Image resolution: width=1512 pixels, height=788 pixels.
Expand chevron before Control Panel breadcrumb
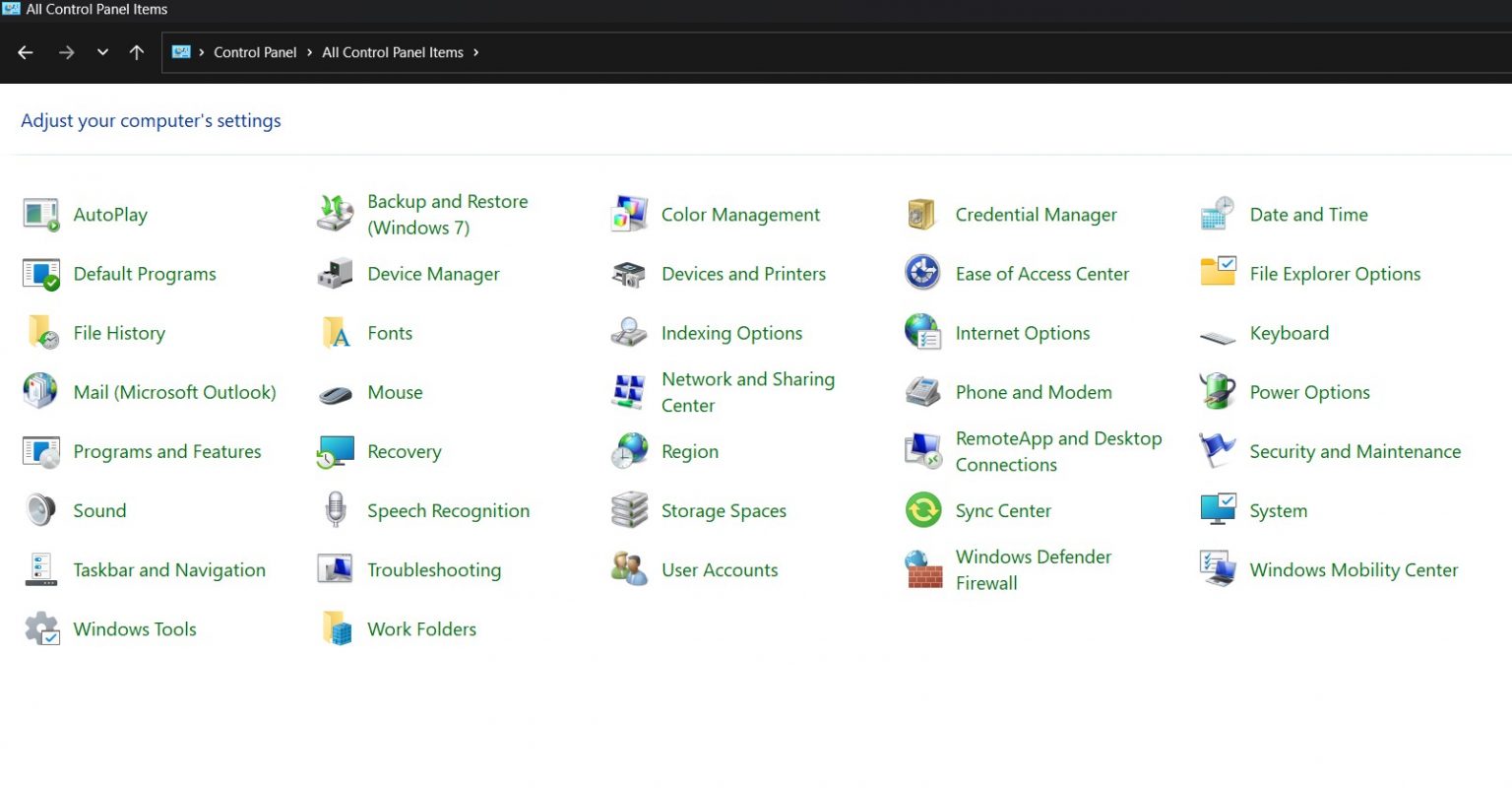(201, 52)
